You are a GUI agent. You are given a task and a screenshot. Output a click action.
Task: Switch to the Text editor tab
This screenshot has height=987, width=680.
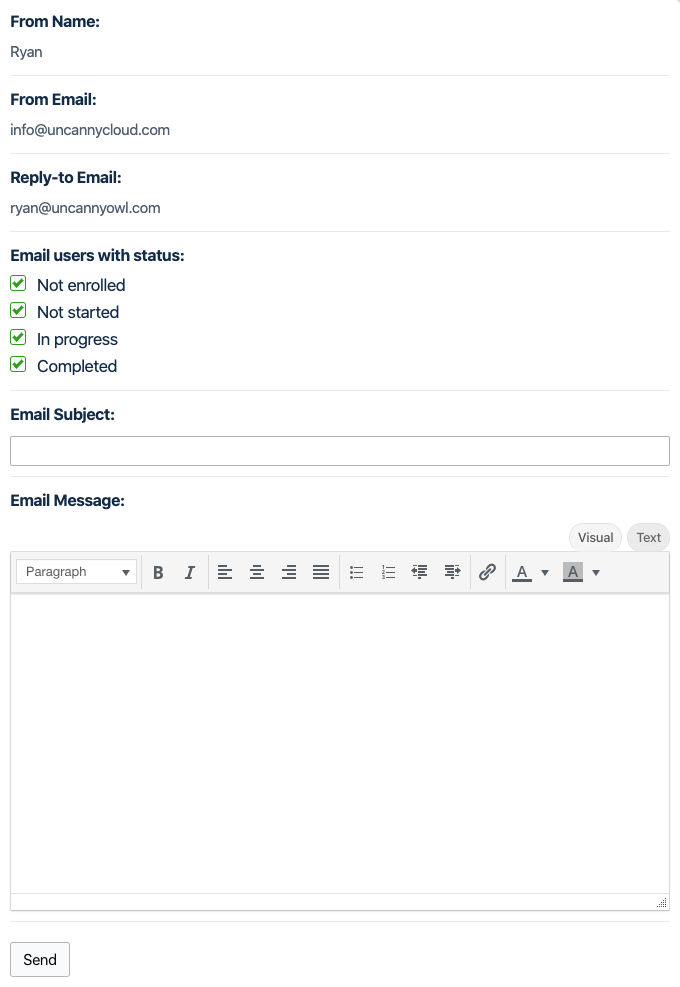click(x=648, y=537)
